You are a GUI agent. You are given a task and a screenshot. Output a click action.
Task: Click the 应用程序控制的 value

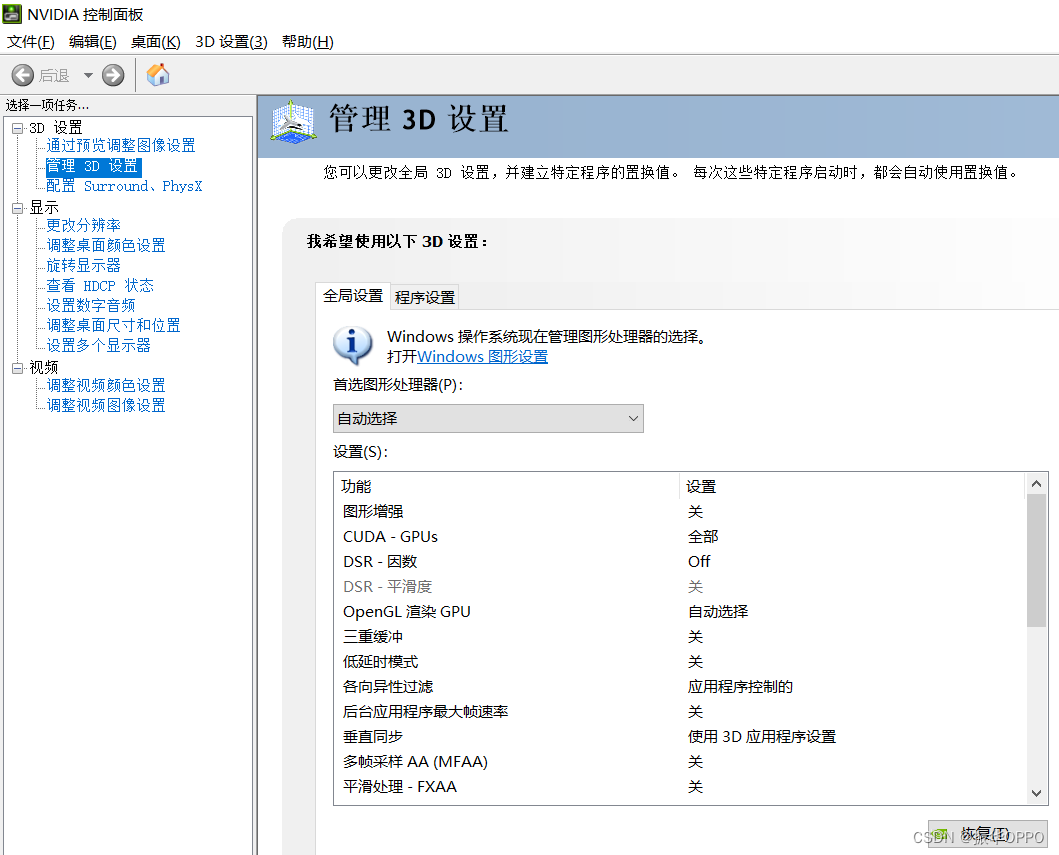coord(740,687)
